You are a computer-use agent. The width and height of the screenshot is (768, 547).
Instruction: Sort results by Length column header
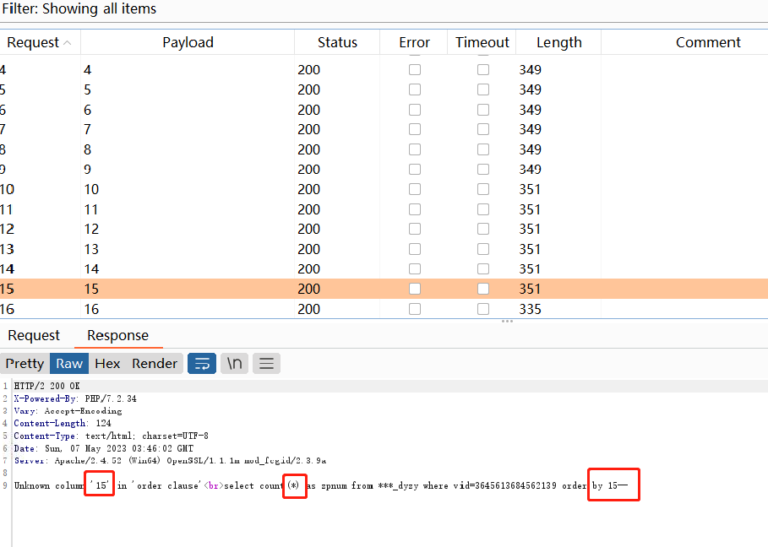[558, 42]
